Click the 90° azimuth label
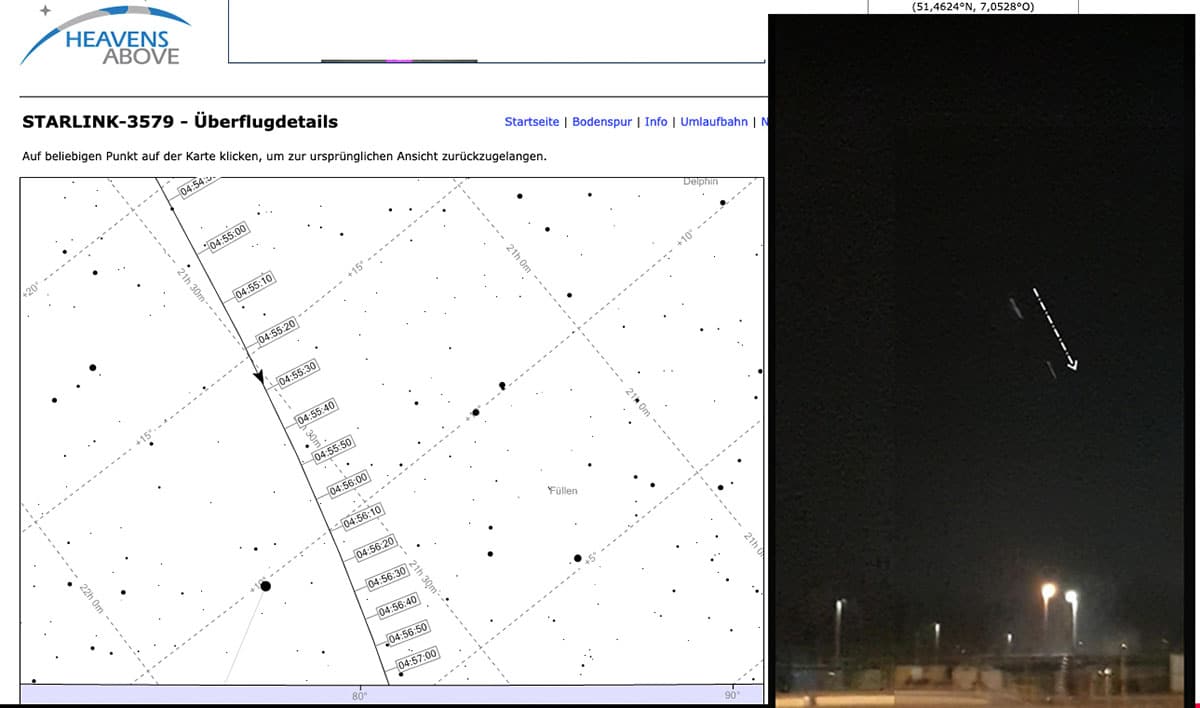Image resolution: width=1200 pixels, height=708 pixels. click(x=732, y=695)
